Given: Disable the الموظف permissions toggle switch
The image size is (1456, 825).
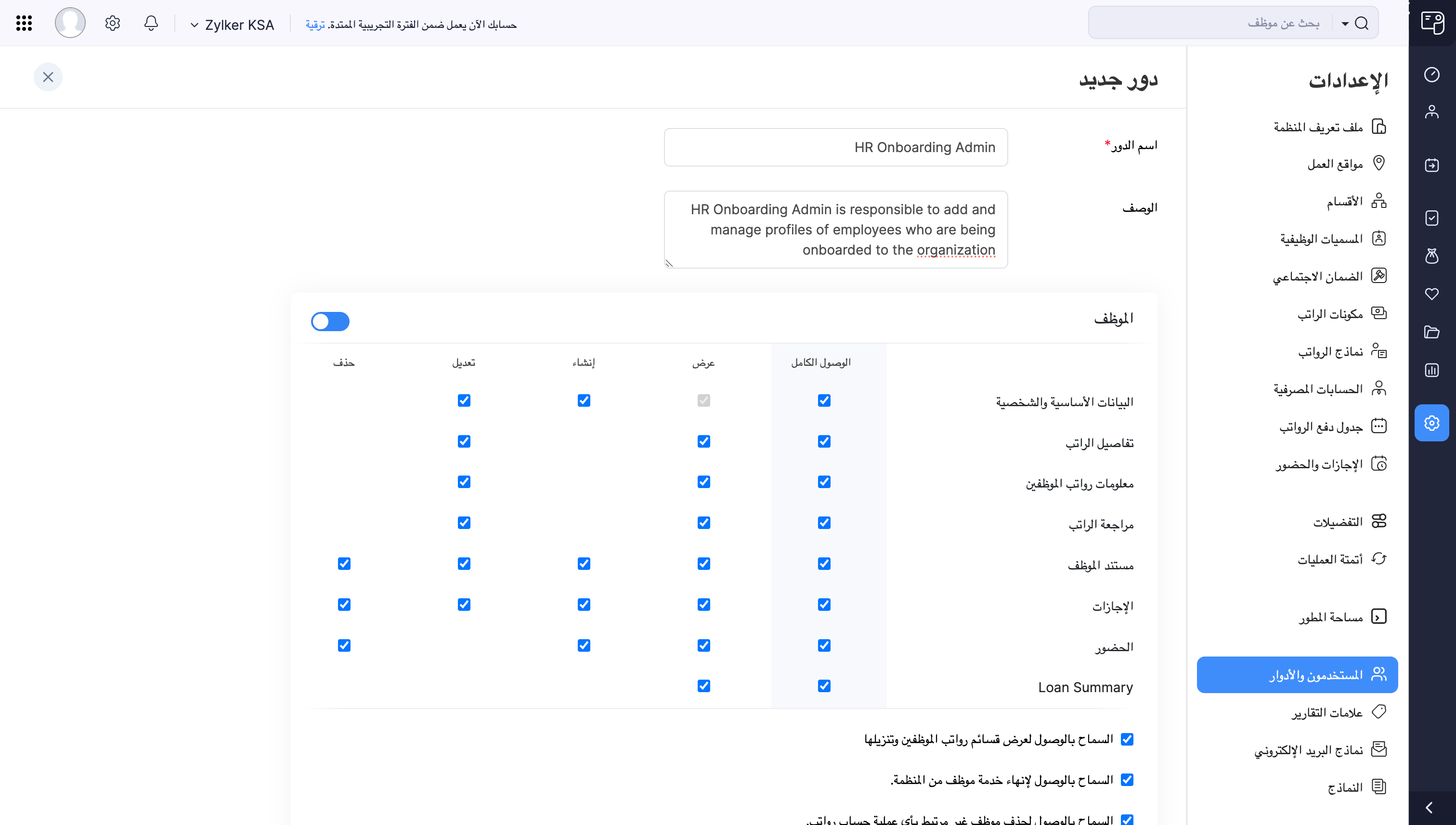Looking at the screenshot, I should pyautogui.click(x=330, y=321).
